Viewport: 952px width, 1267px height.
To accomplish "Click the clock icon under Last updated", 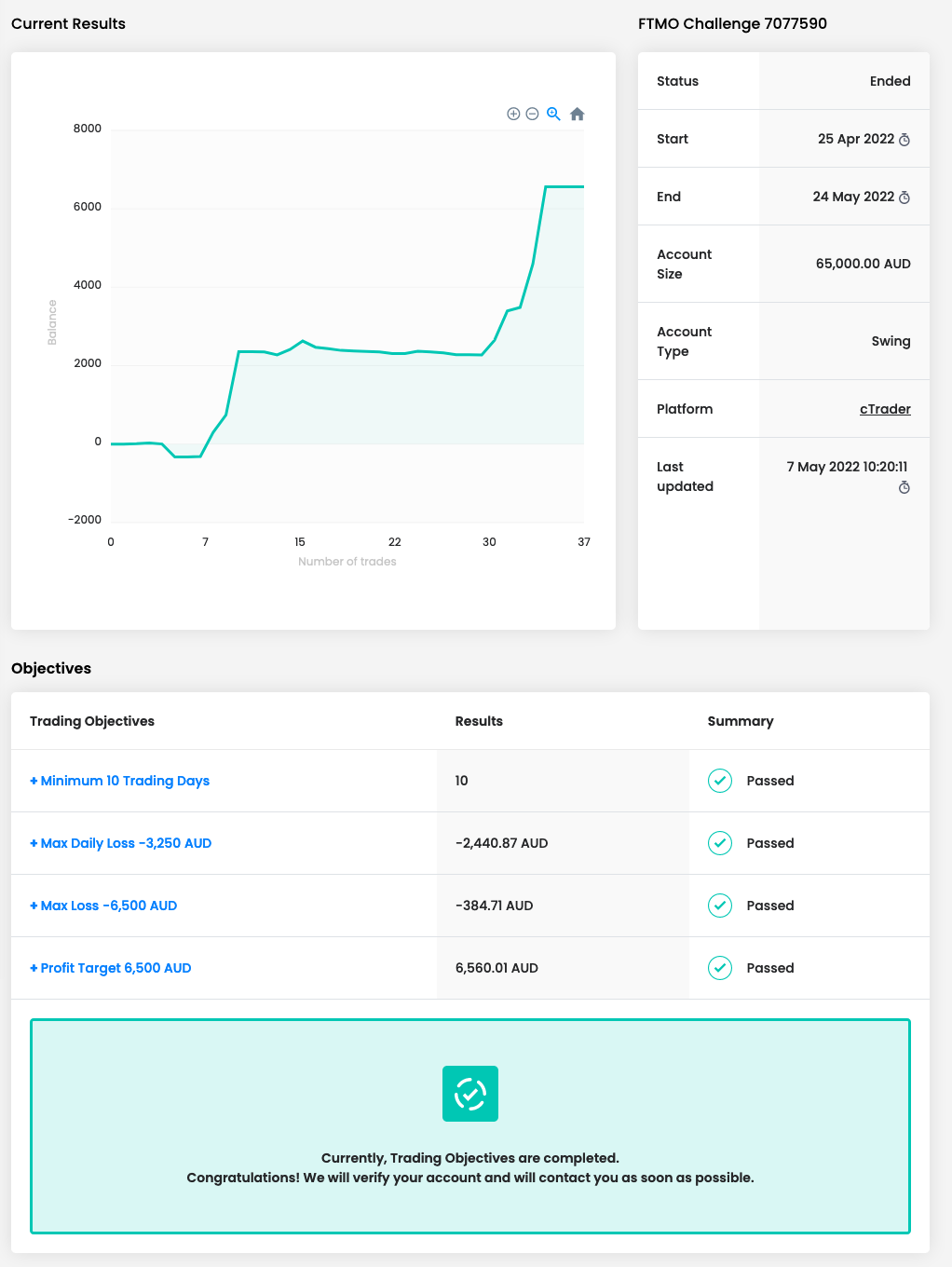I will (x=904, y=487).
